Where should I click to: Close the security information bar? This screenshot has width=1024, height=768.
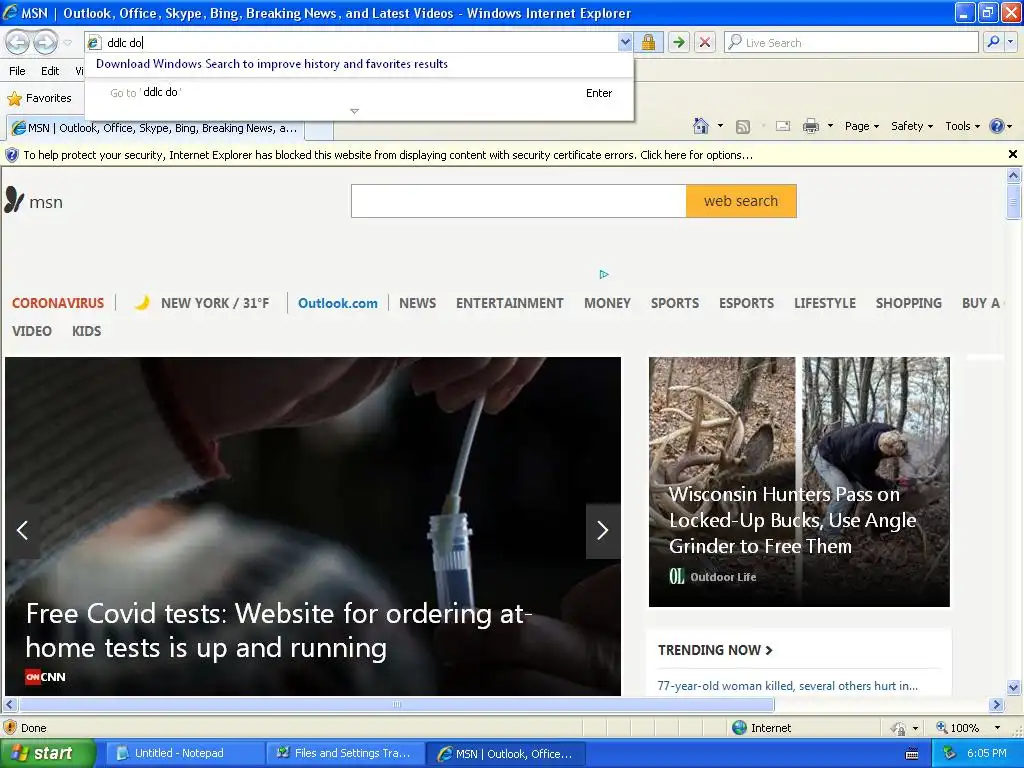click(1013, 154)
